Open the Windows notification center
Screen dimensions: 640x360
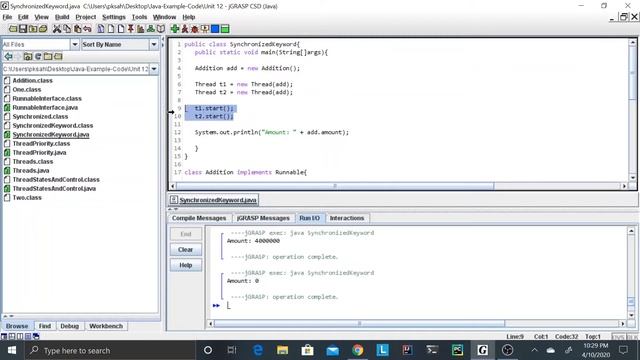point(623,350)
